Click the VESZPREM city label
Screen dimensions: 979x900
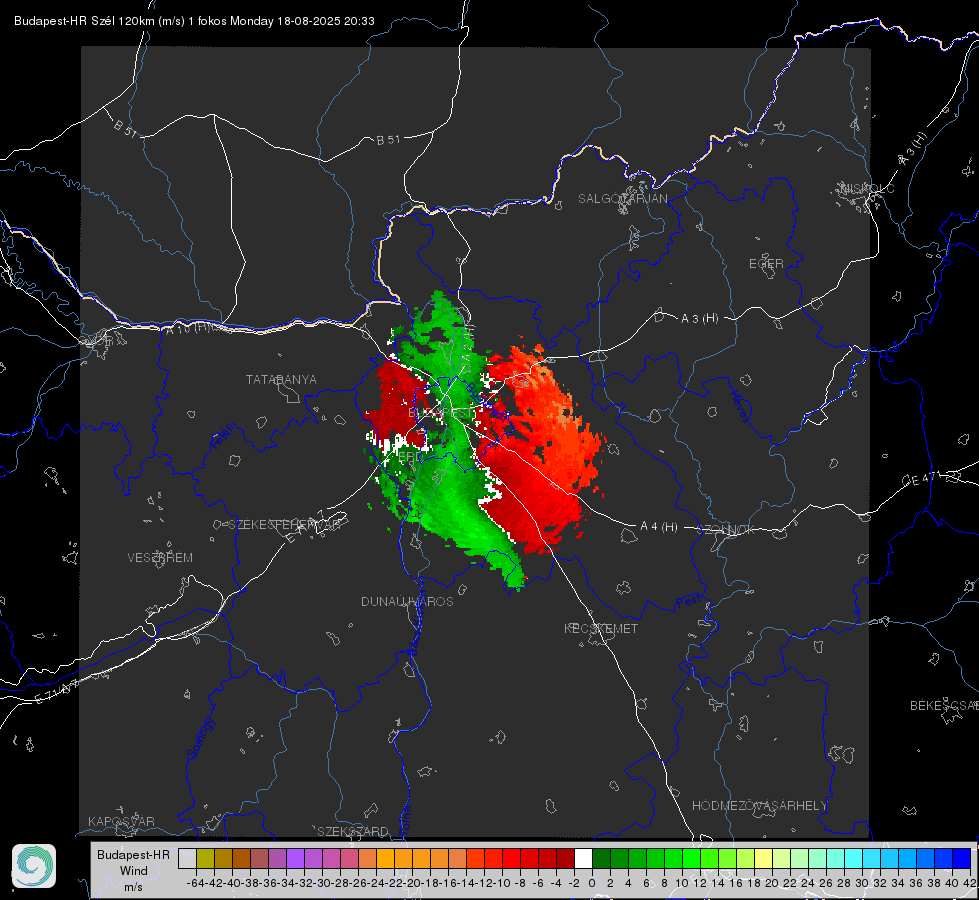point(160,558)
